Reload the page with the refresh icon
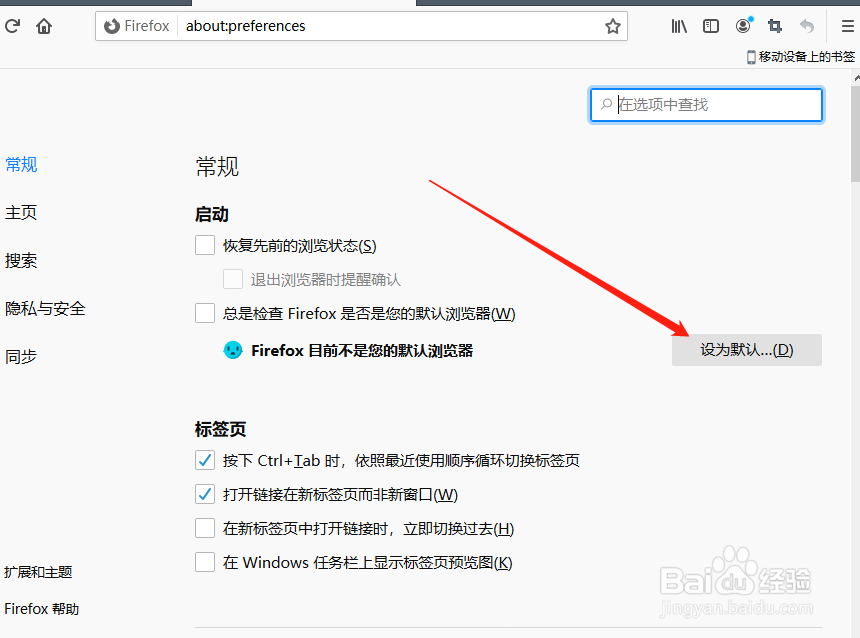The height and width of the screenshot is (638, 860). tap(13, 26)
